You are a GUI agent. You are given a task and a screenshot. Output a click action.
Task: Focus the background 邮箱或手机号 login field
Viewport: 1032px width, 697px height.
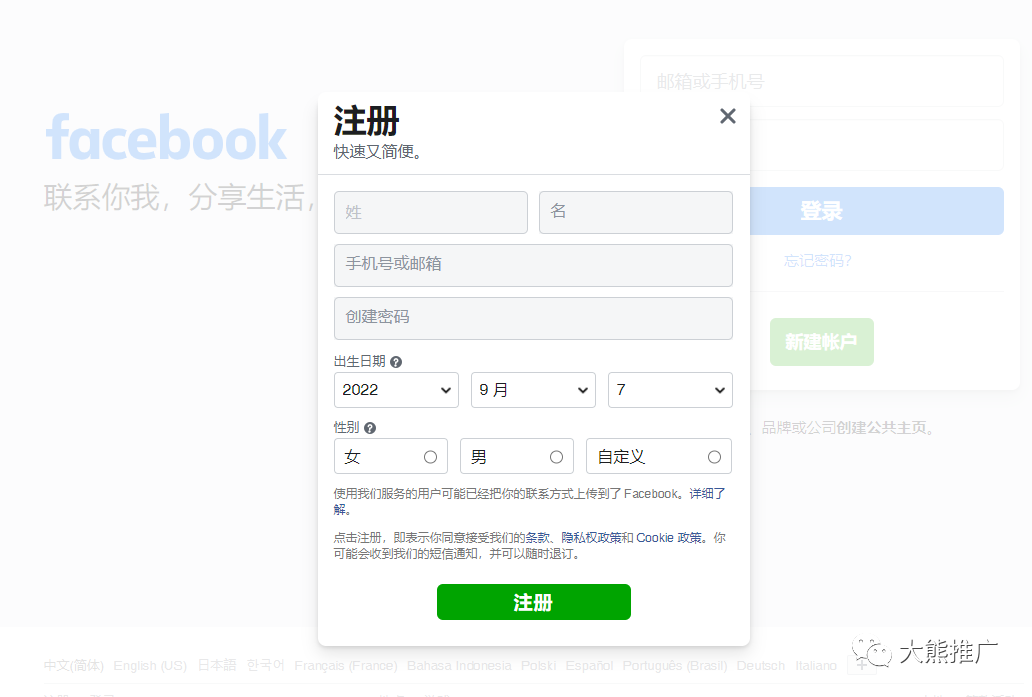[821, 82]
